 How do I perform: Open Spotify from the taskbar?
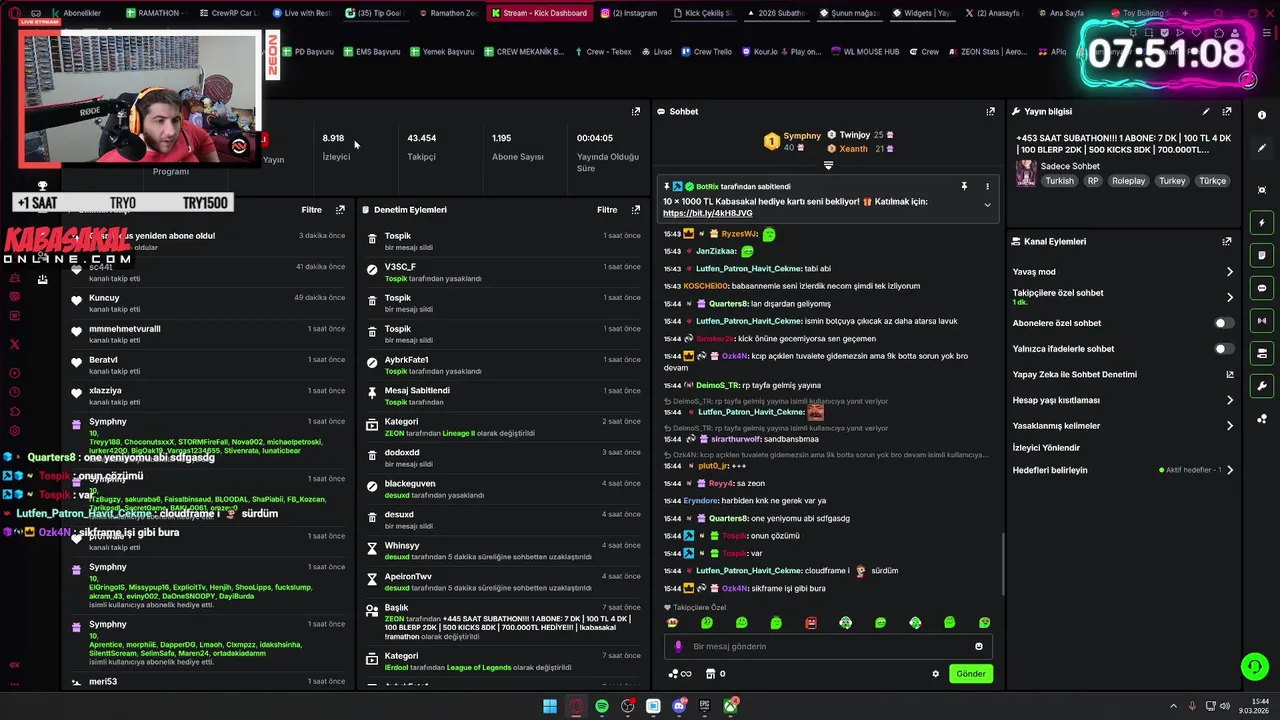point(602,706)
